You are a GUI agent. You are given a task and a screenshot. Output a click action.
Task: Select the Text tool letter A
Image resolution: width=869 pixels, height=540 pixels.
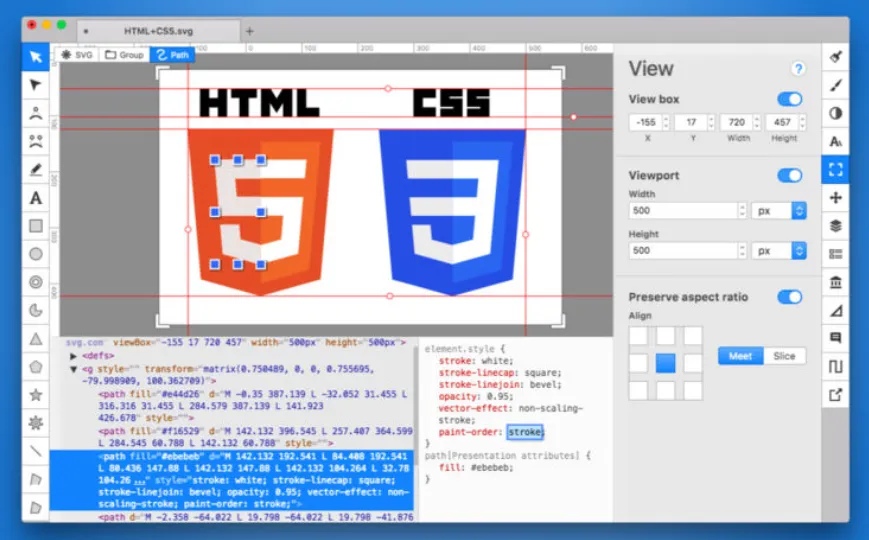(35, 198)
